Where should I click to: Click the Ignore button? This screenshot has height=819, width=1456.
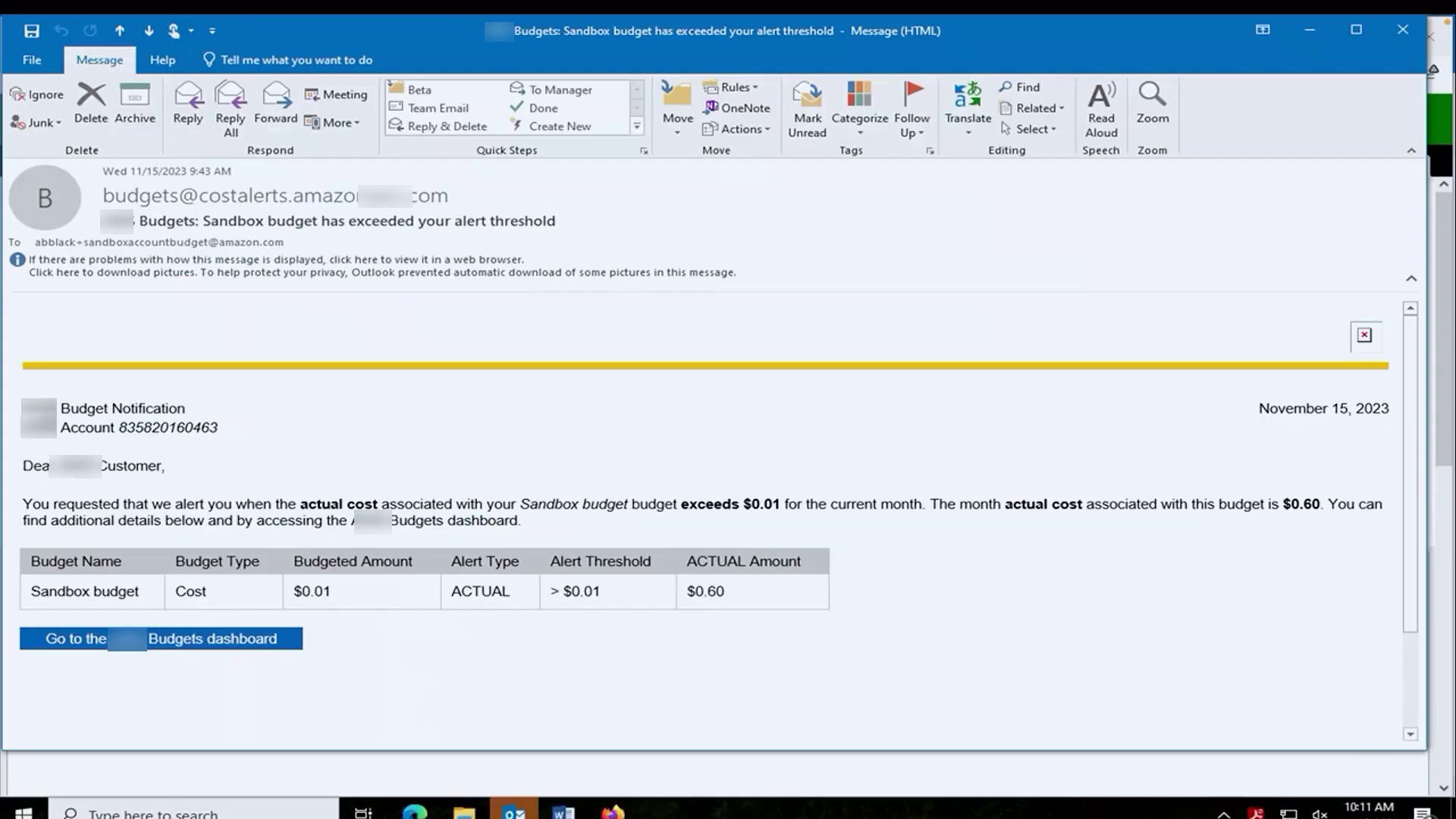(x=36, y=95)
